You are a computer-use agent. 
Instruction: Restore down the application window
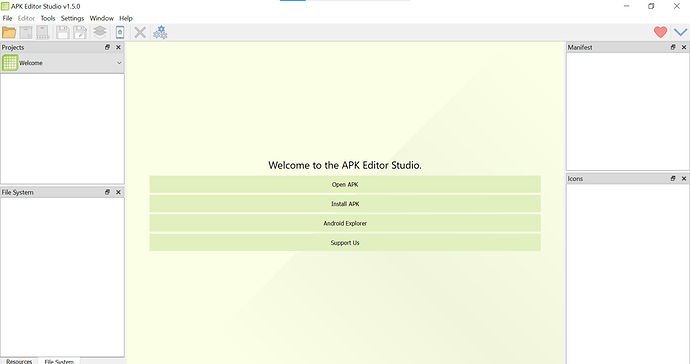point(651,6)
